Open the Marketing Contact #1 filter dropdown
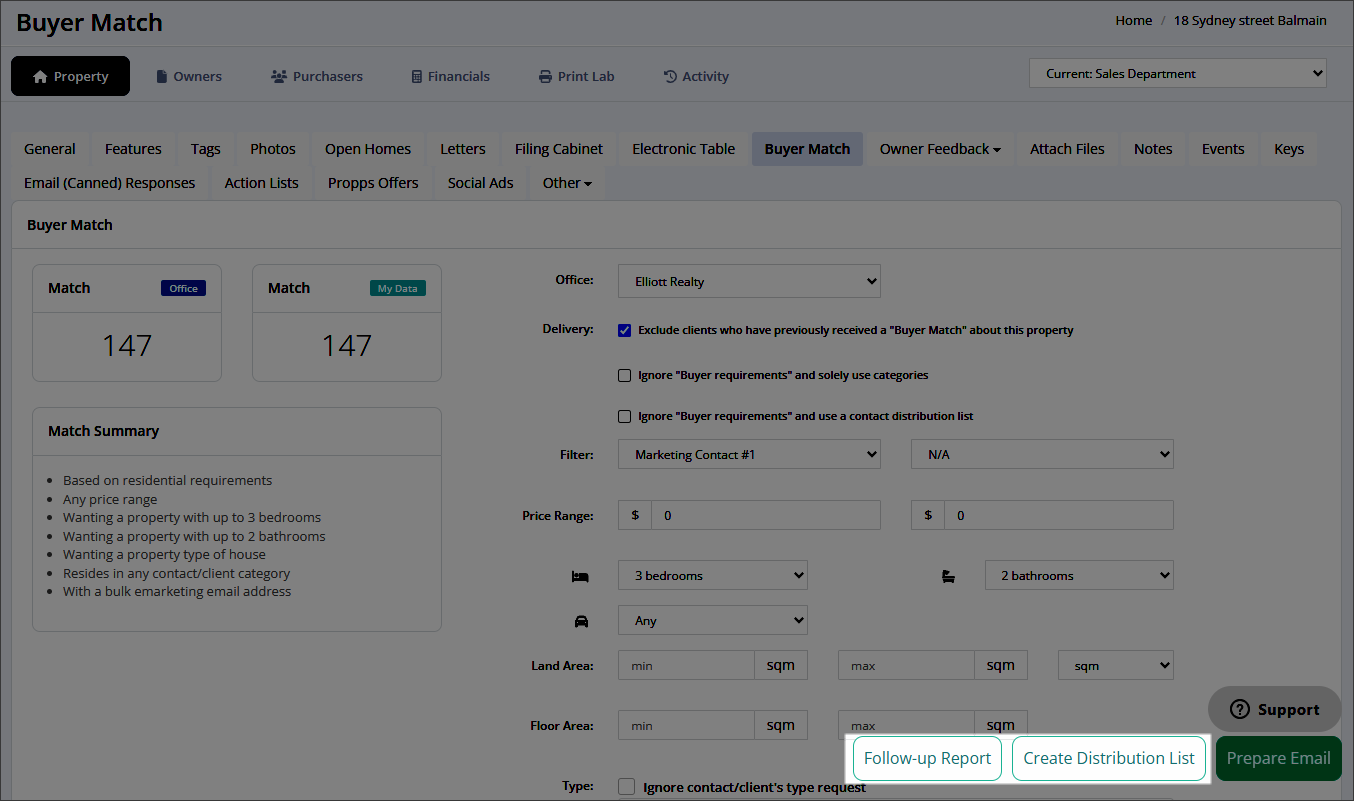The width and height of the screenshot is (1354, 801). tap(749, 454)
